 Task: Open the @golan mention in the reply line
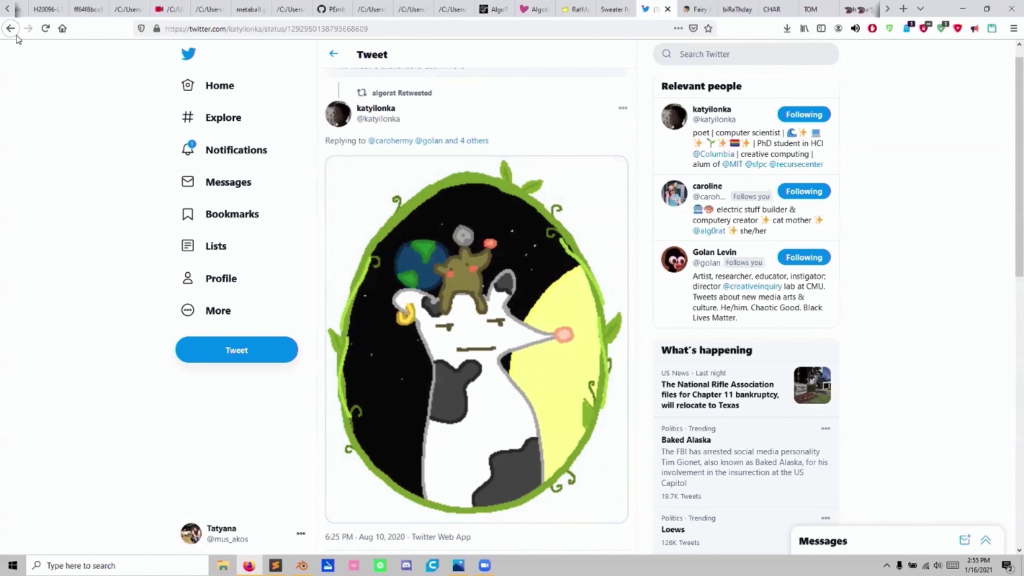428,140
